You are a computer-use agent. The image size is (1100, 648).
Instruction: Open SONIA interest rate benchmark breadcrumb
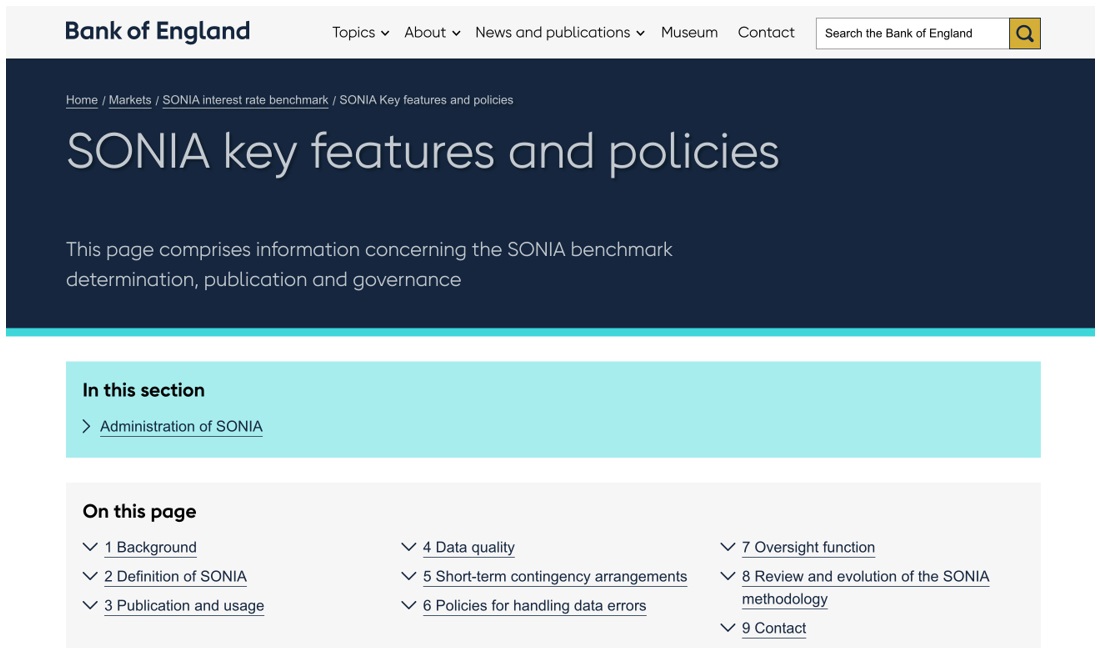click(246, 100)
